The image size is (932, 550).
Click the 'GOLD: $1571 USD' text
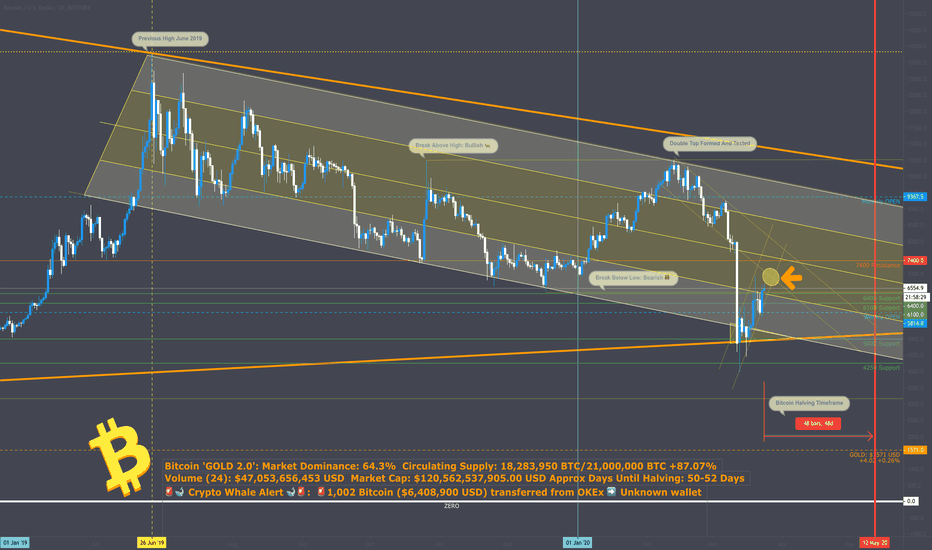click(874, 455)
